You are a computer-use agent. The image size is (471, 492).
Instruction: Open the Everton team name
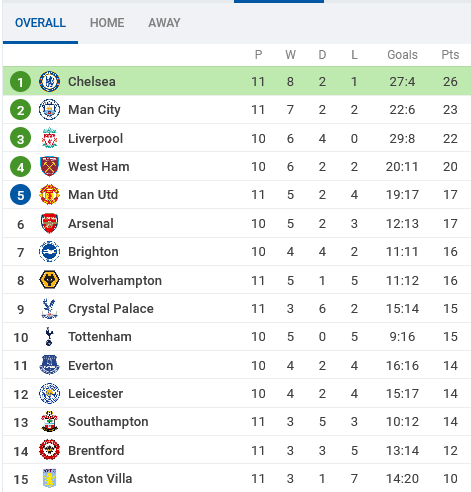tap(91, 366)
